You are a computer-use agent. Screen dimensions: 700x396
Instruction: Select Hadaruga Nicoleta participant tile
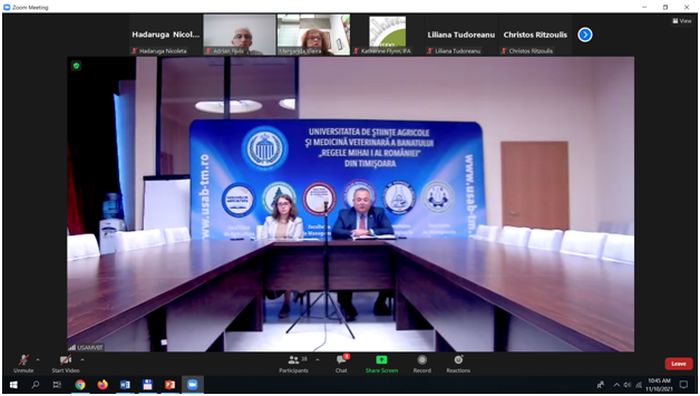[x=166, y=35]
